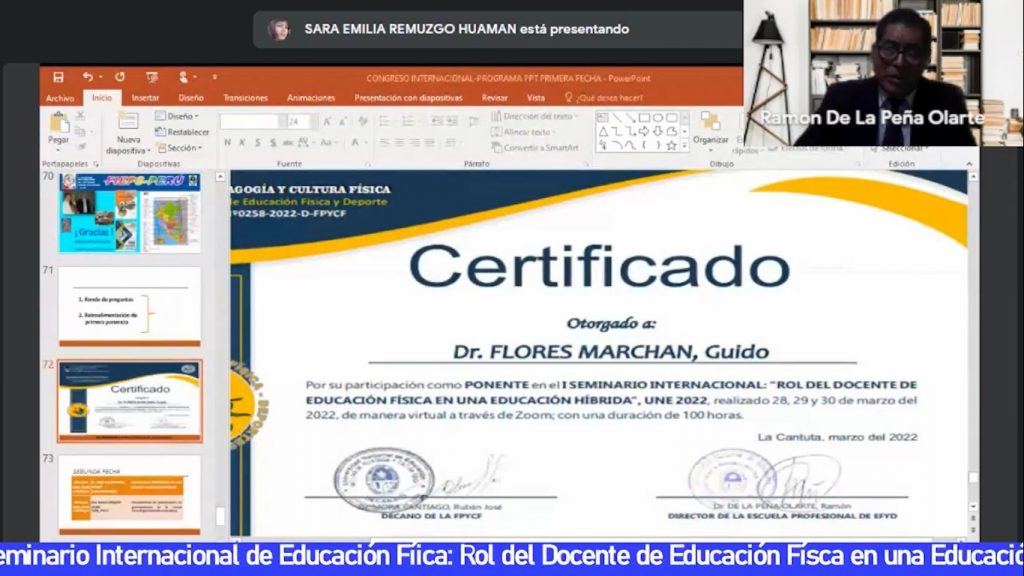Click Ramon De La Peña Olarte video tile
Viewport: 1024px width, 576px height.
(883, 72)
